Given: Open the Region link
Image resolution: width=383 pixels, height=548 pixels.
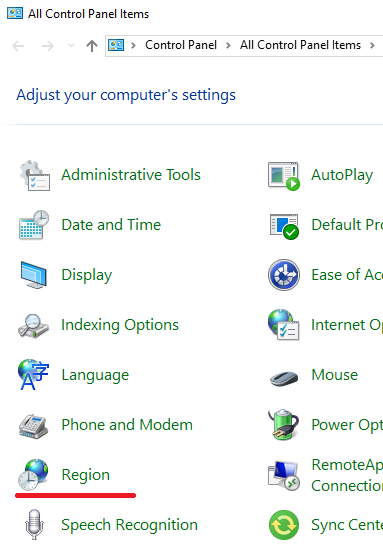Looking at the screenshot, I should (x=86, y=475).
